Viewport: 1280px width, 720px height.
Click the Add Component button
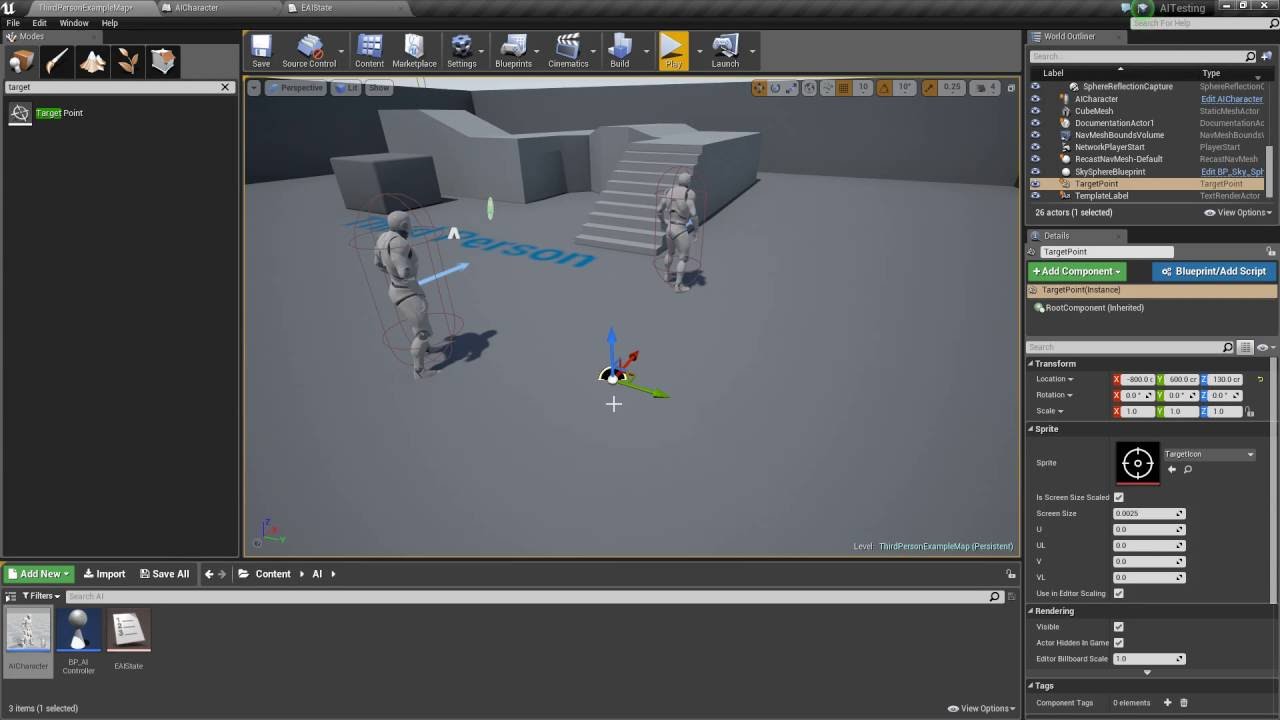pyautogui.click(x=1077, y=271)
